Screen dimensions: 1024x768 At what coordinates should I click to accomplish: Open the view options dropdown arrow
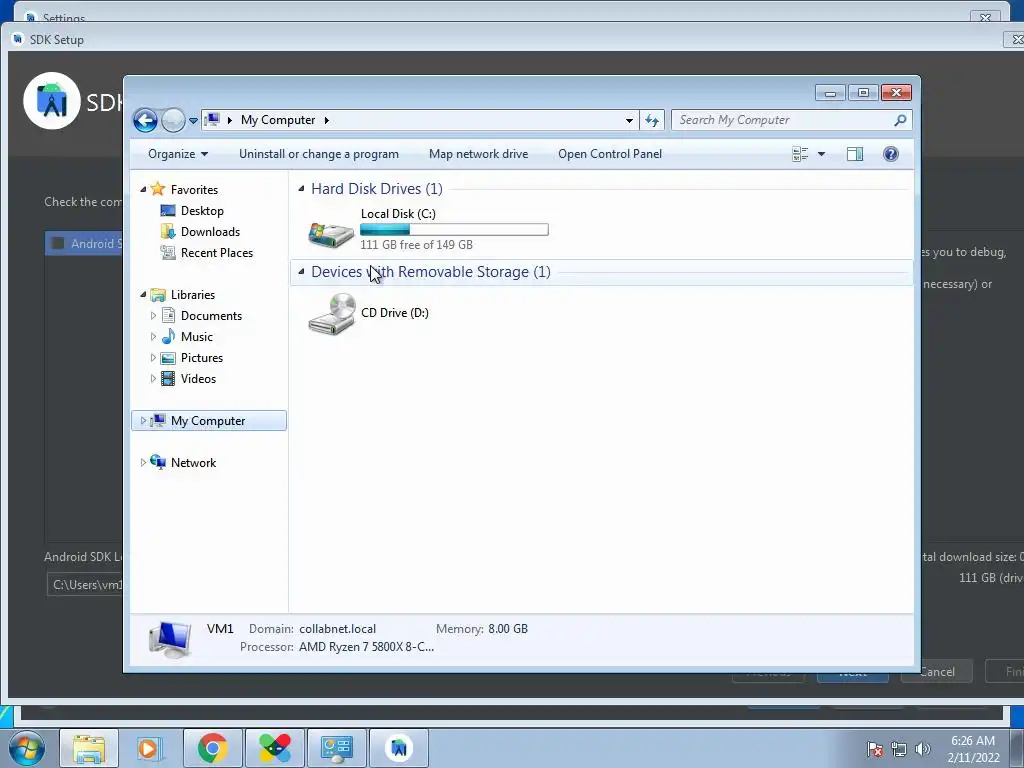[822, 154]
